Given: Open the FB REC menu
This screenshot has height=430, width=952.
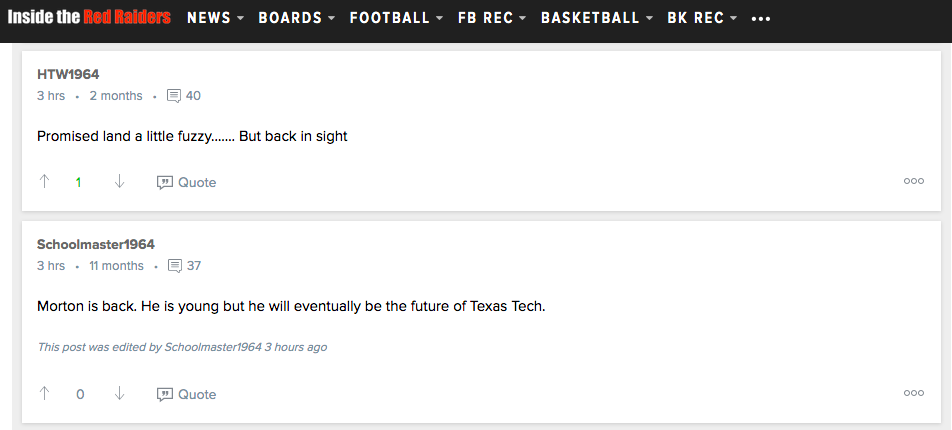Looking at the screenshot, I should click(x=491, y=18).
